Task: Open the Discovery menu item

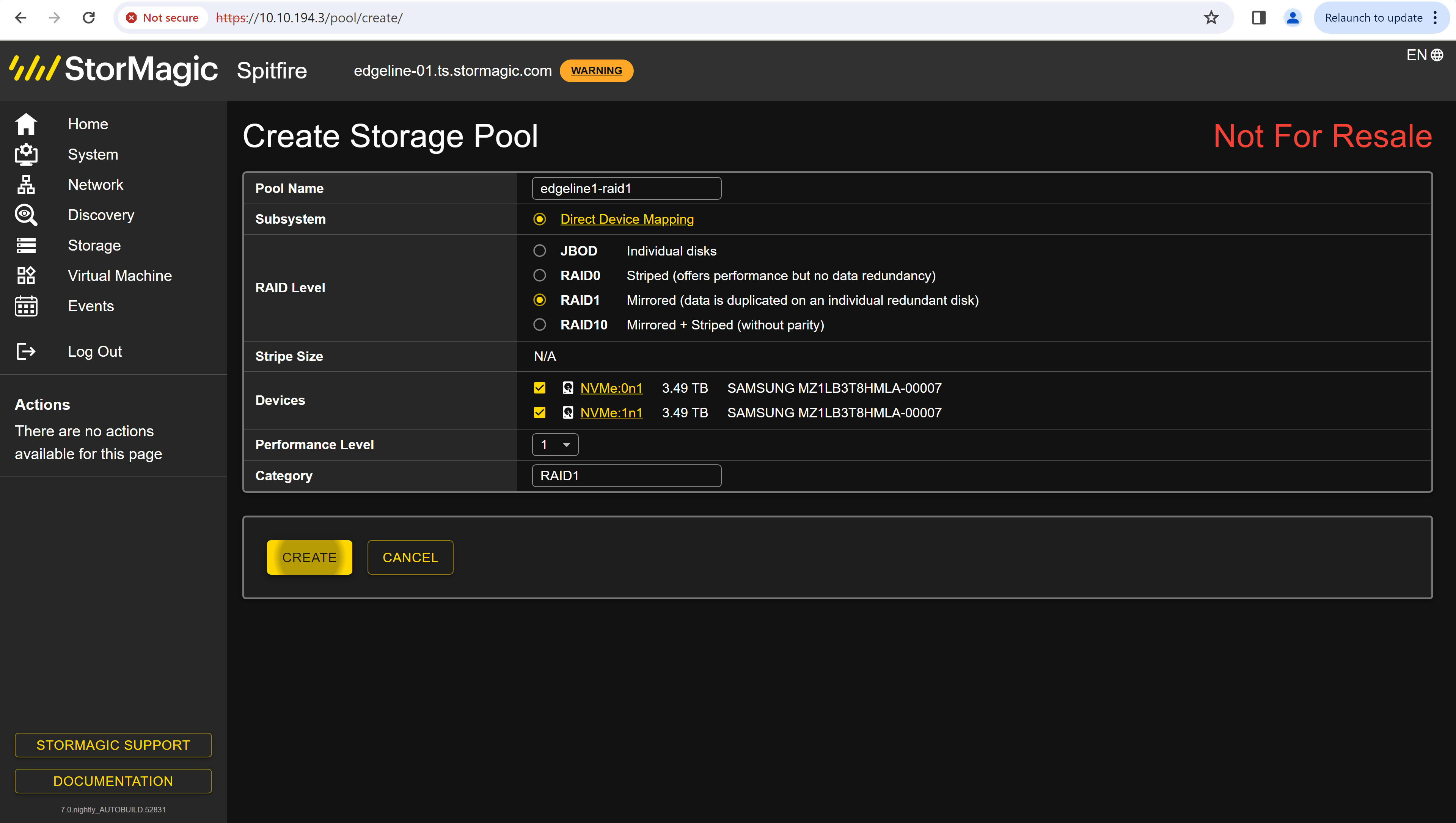Action: coord(101,215)
